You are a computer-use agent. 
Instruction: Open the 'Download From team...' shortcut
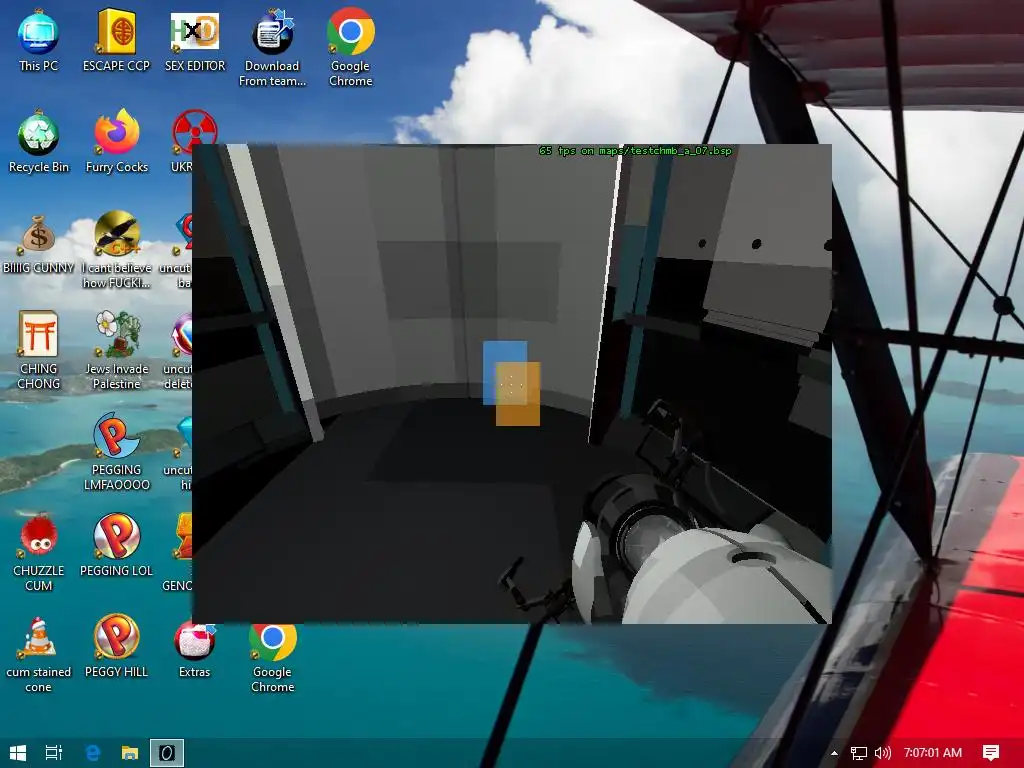click(x=272, y=48)
